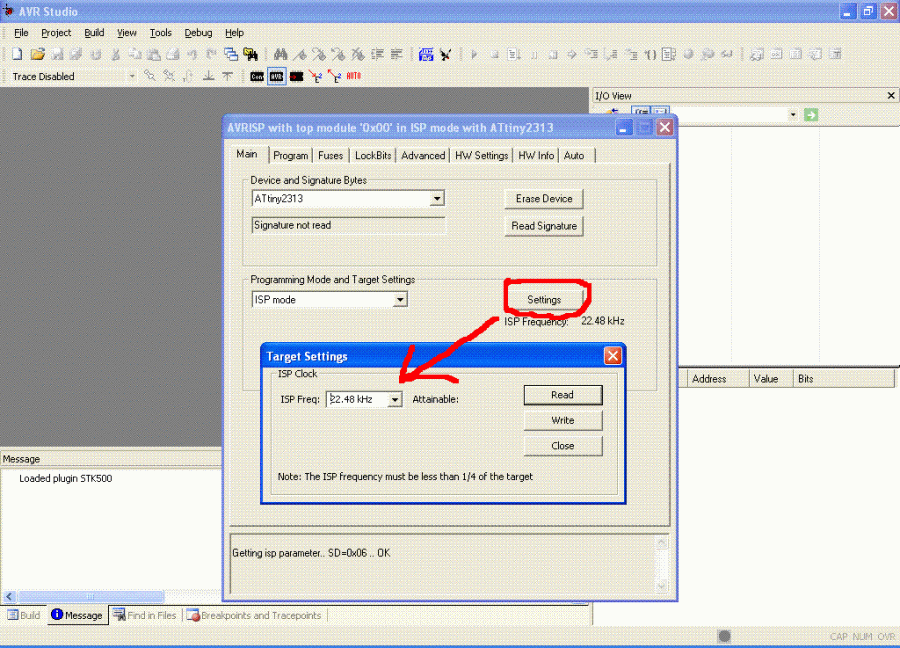Click the red AUTO programming icon
The image size is (900, 648).
(x=354, y=76)
